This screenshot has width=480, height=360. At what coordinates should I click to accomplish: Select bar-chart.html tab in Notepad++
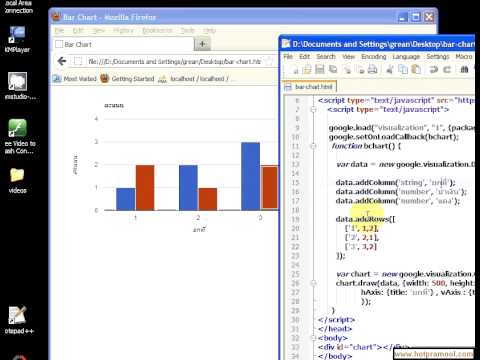[x=309, y=87]
